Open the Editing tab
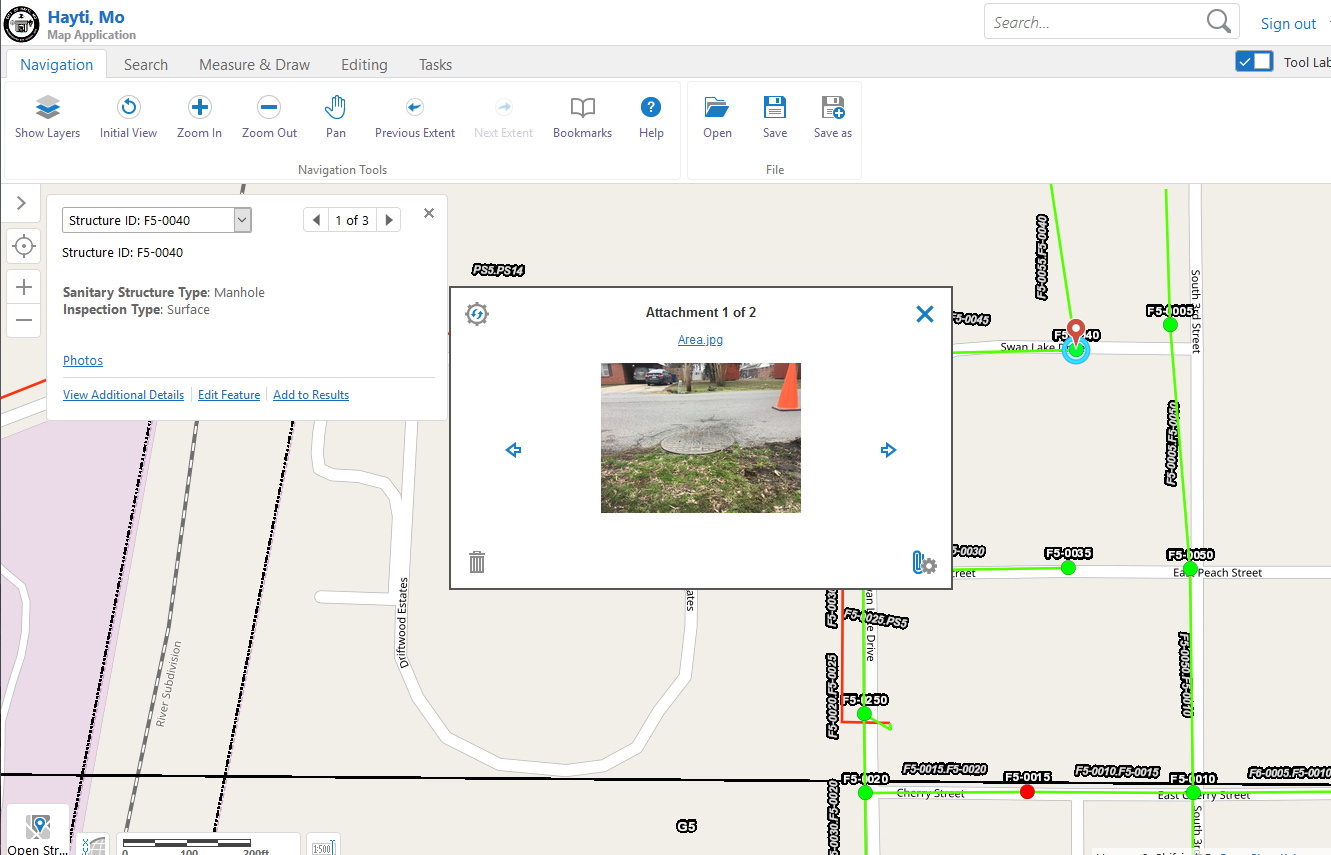 coord(364,65)
